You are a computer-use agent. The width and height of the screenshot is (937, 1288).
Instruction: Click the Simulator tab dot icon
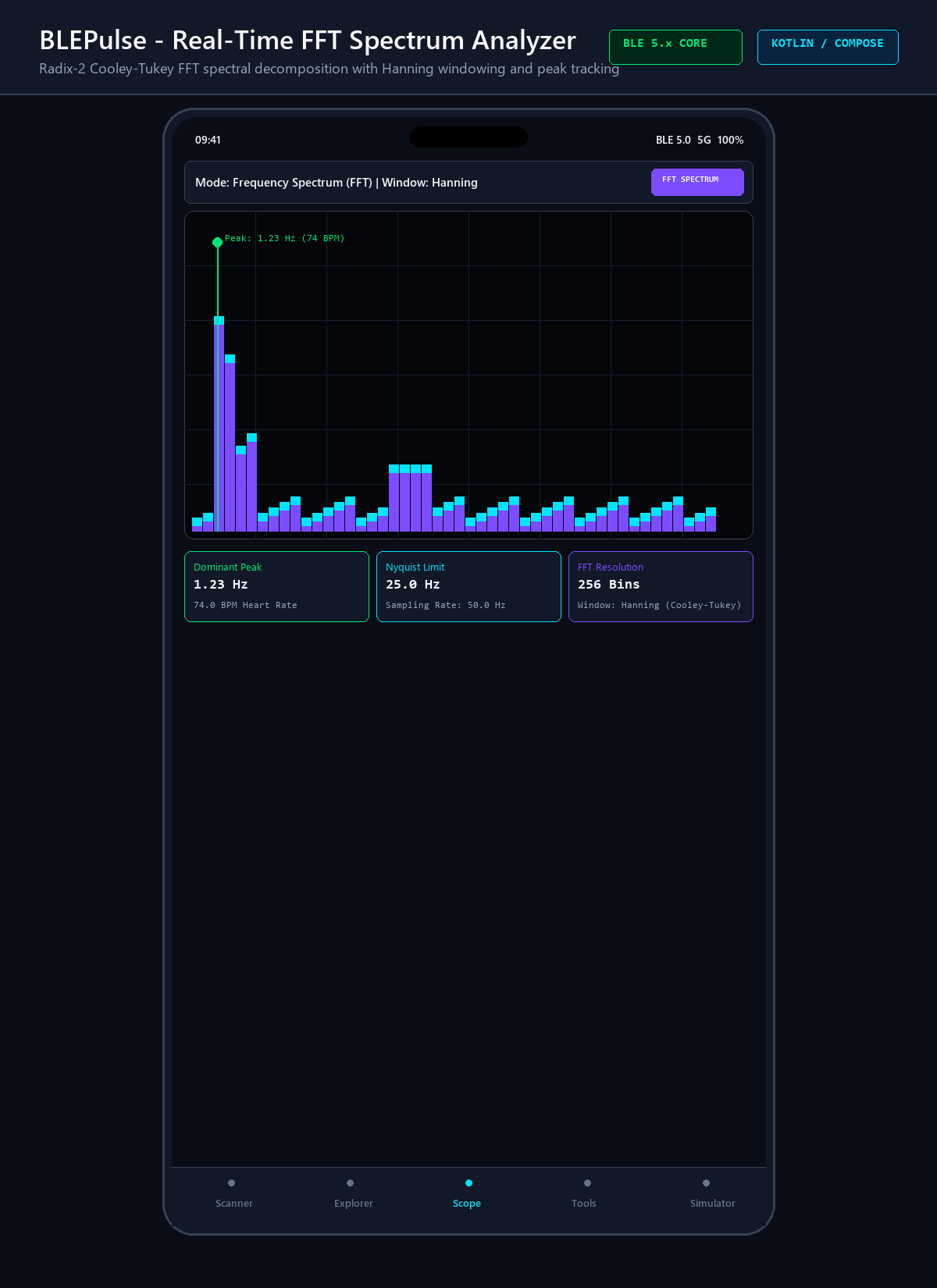point(706,1183)
